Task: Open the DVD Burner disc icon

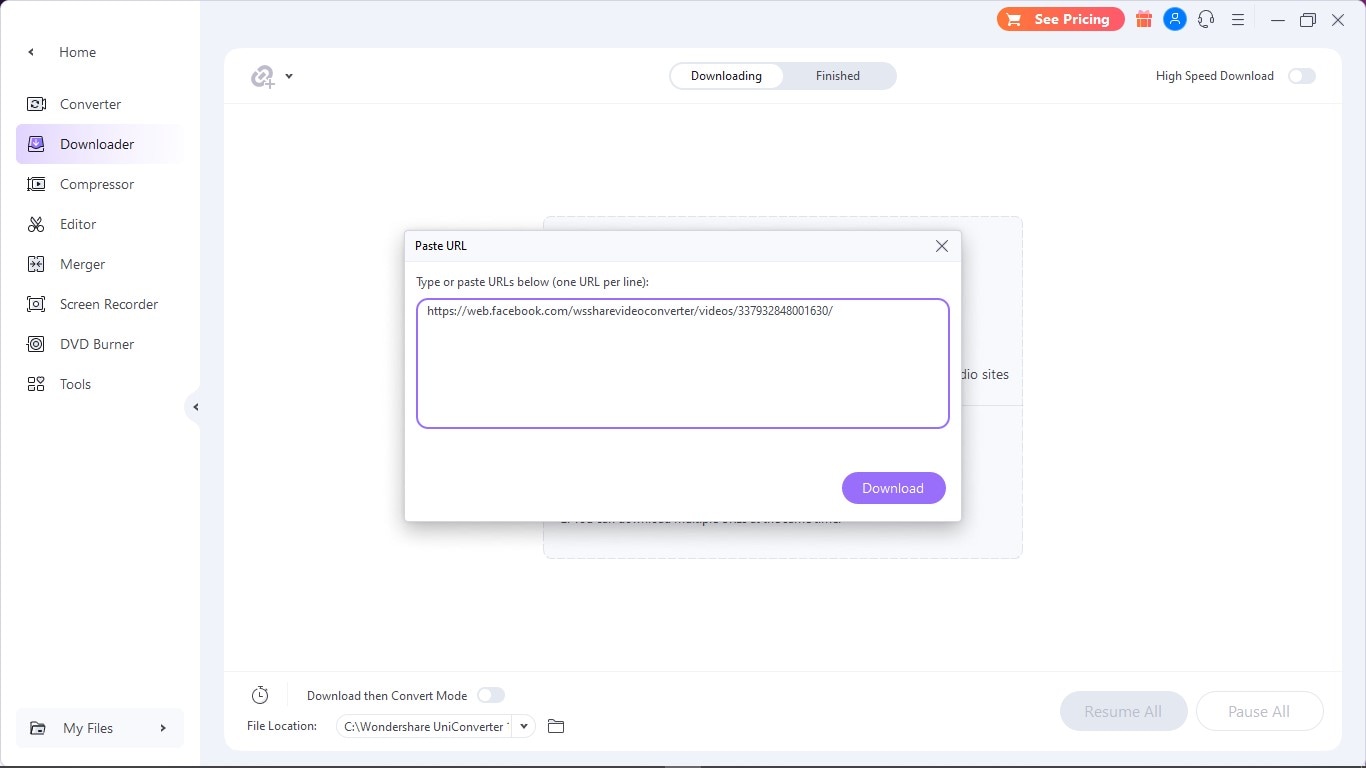Action: (x=36, y=344)
